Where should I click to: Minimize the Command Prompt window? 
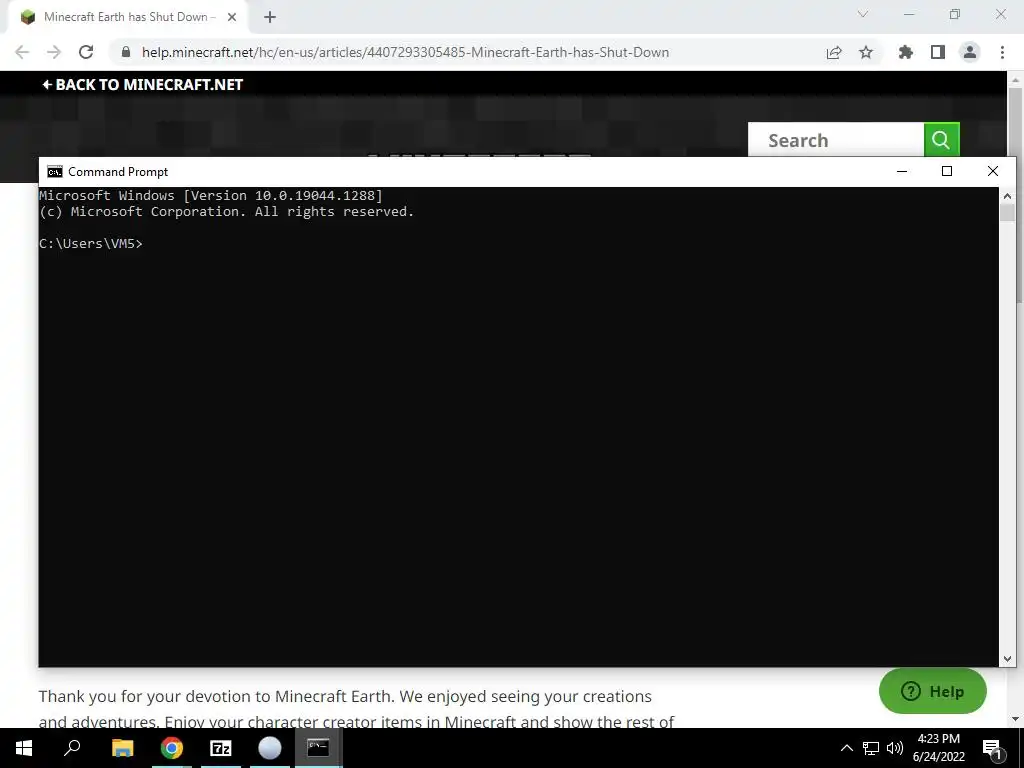tap(902, 172)
